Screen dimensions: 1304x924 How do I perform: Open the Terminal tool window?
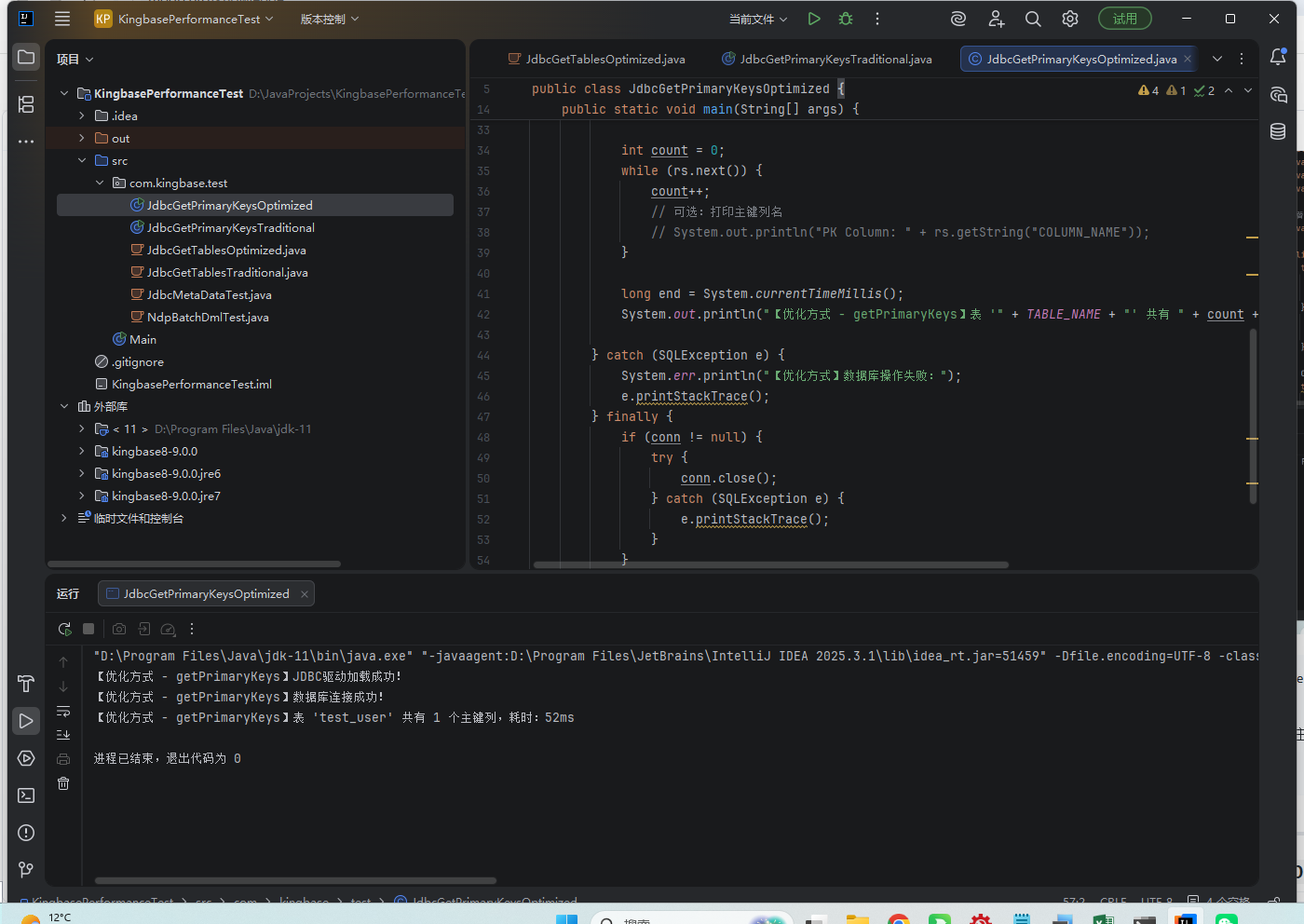click(26, 795)
